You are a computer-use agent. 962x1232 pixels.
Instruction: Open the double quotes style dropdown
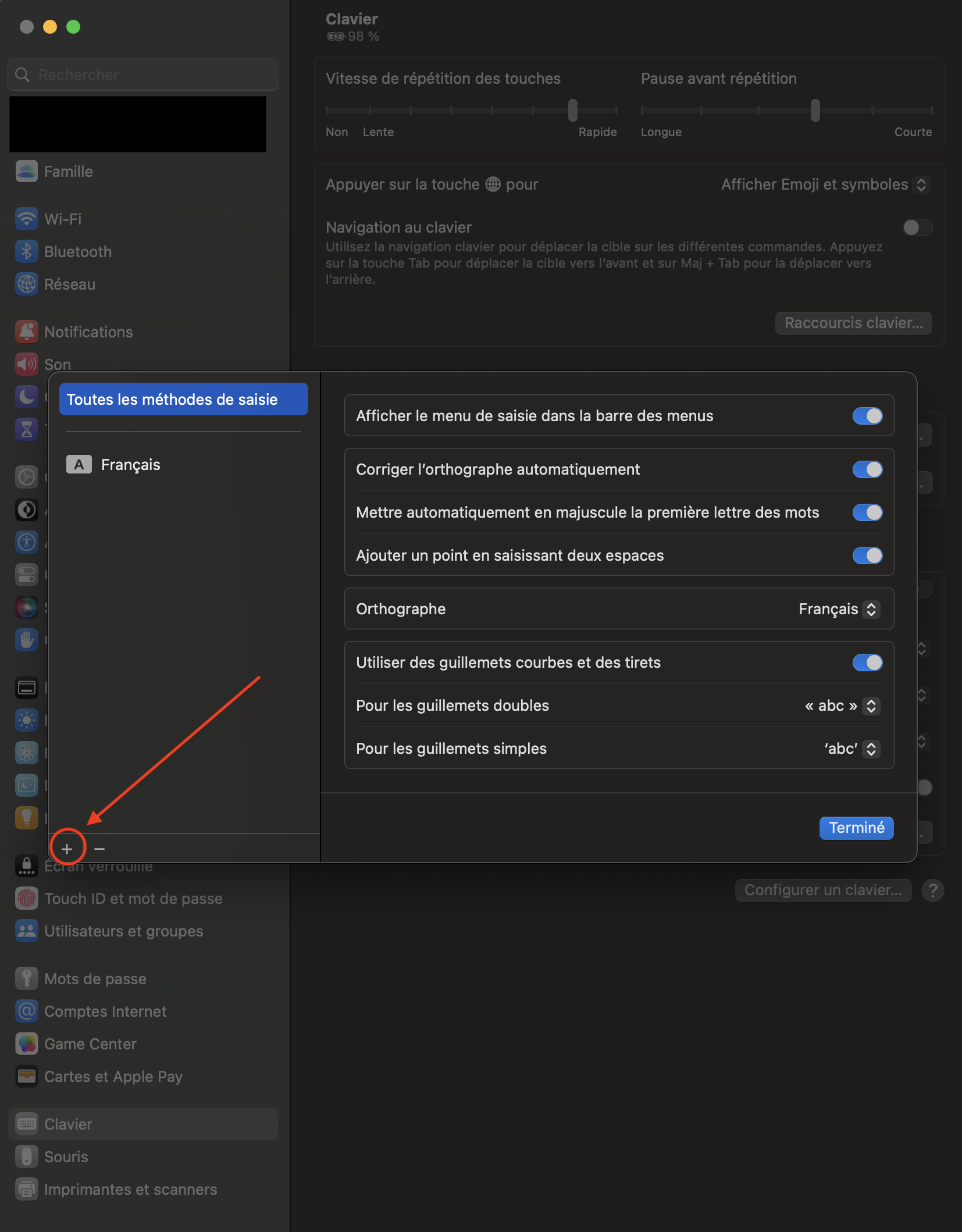842,706
